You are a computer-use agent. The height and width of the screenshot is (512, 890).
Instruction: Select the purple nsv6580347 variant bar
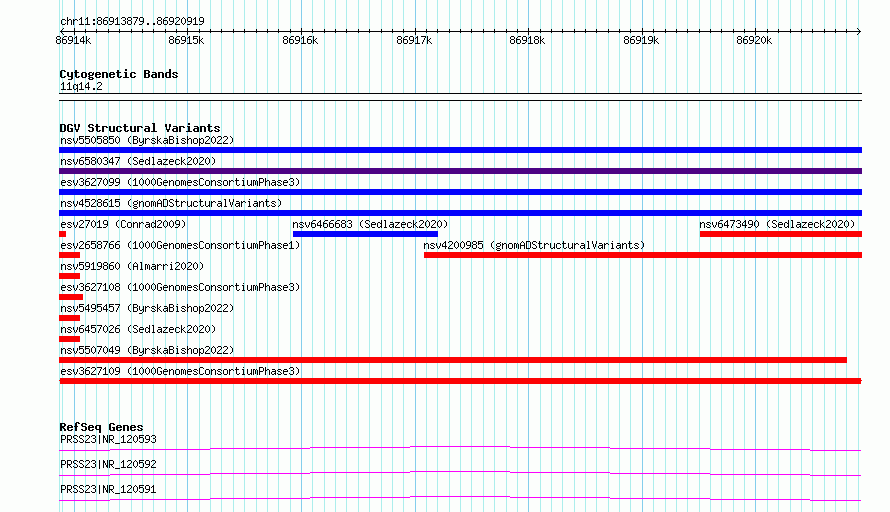click(460, 171)
